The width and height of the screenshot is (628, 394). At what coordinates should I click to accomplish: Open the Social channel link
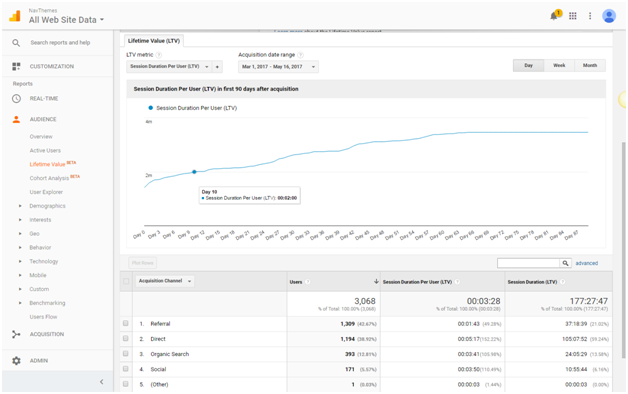click(x=158, y=369)
